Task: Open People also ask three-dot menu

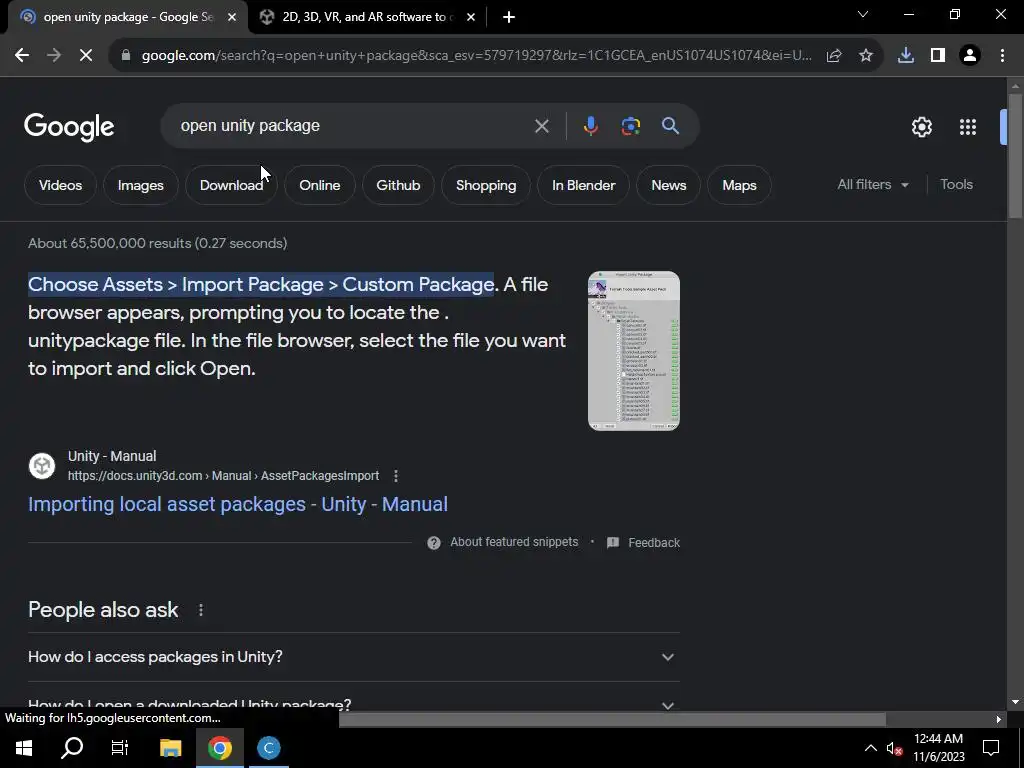Action: tap(200, 610)
